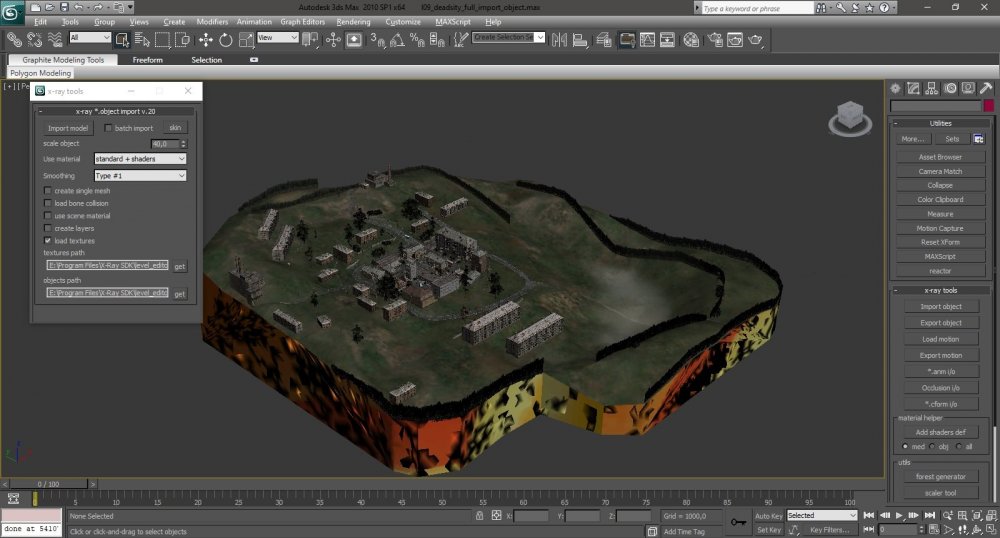Switch to the Freeform tab
Screen dimensions: 1000x538
147,60
